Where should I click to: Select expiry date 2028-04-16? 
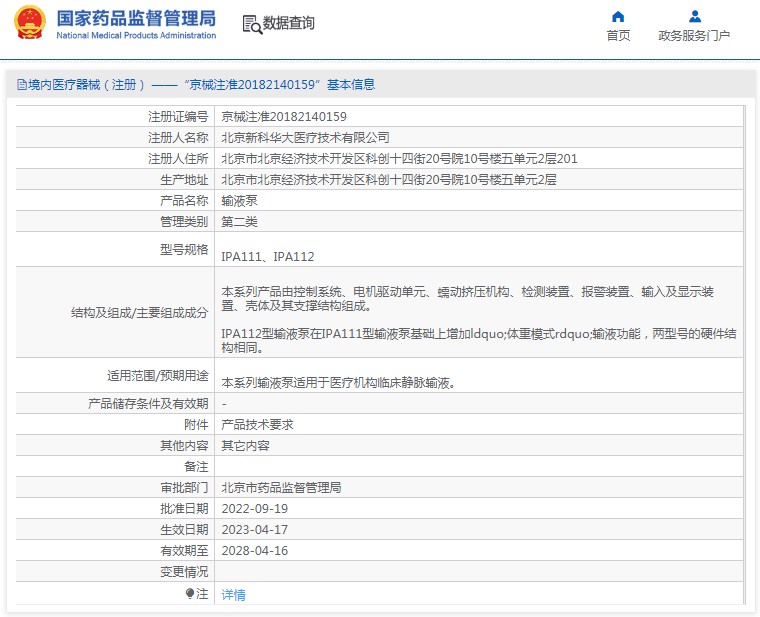pyautogui.click(x=254, y=551)
